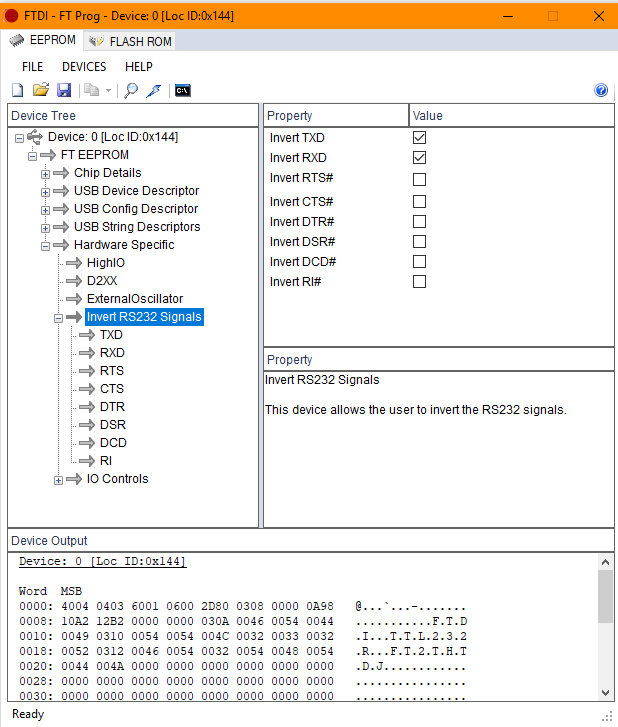Click the FLASH ROM tab icon
Viewport: 618px width, 727px height.
(x=96, y=41)
